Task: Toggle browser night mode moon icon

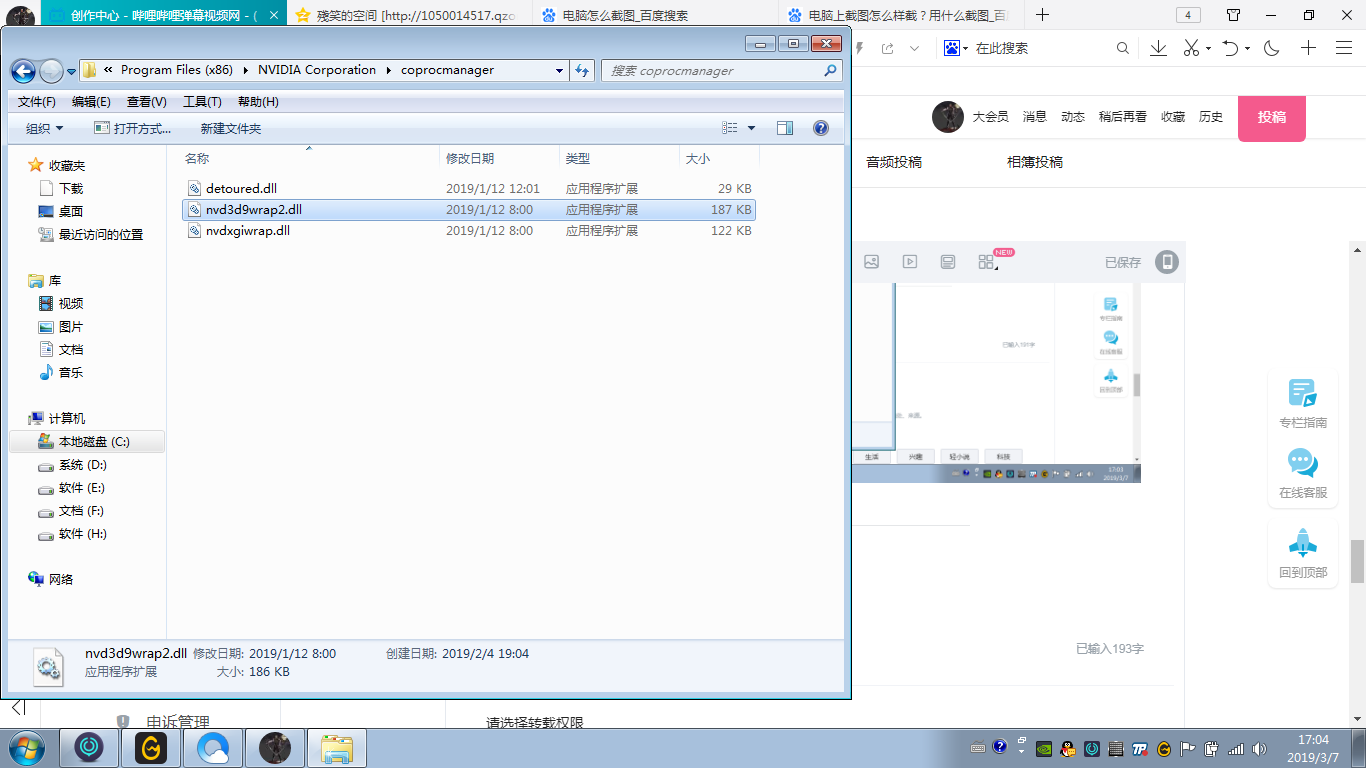Action: pos(1272,48)
